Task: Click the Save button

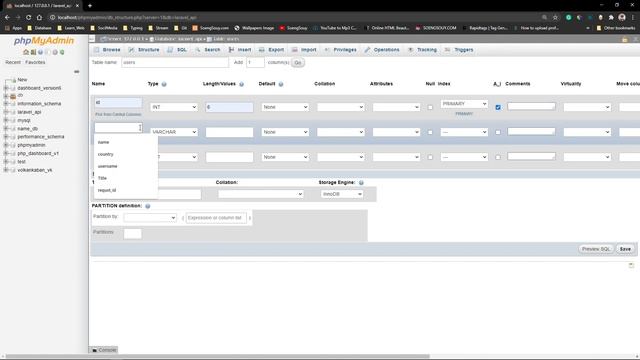Action: 625,249
